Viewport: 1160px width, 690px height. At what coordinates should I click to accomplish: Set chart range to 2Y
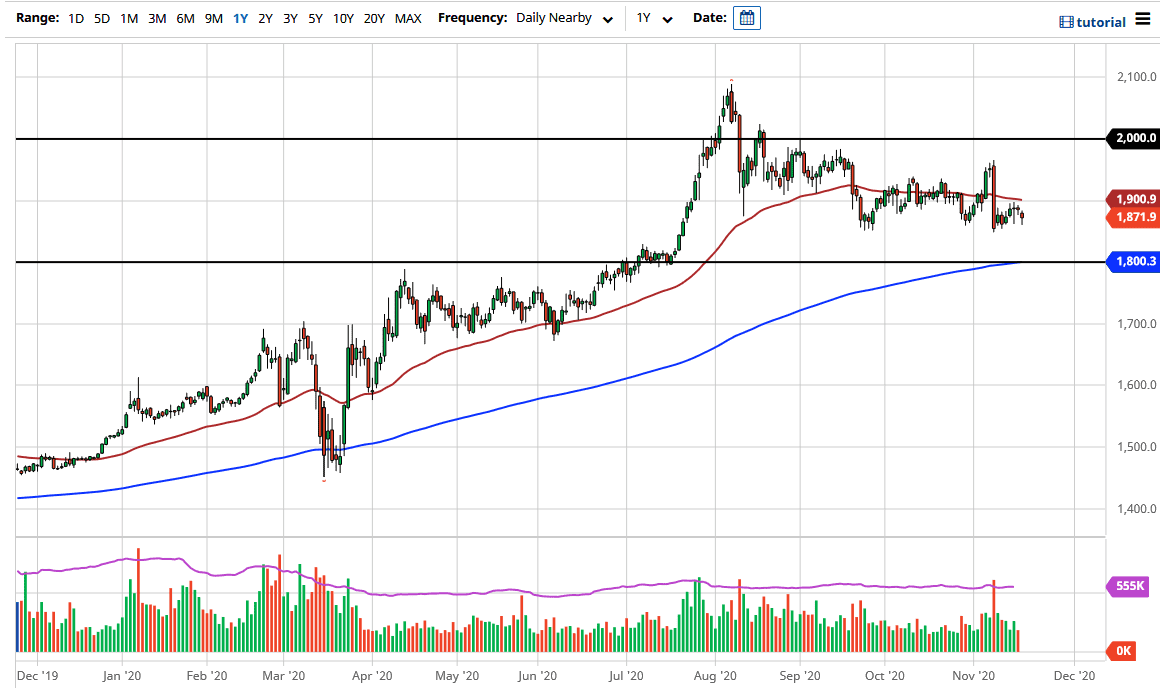266,18
